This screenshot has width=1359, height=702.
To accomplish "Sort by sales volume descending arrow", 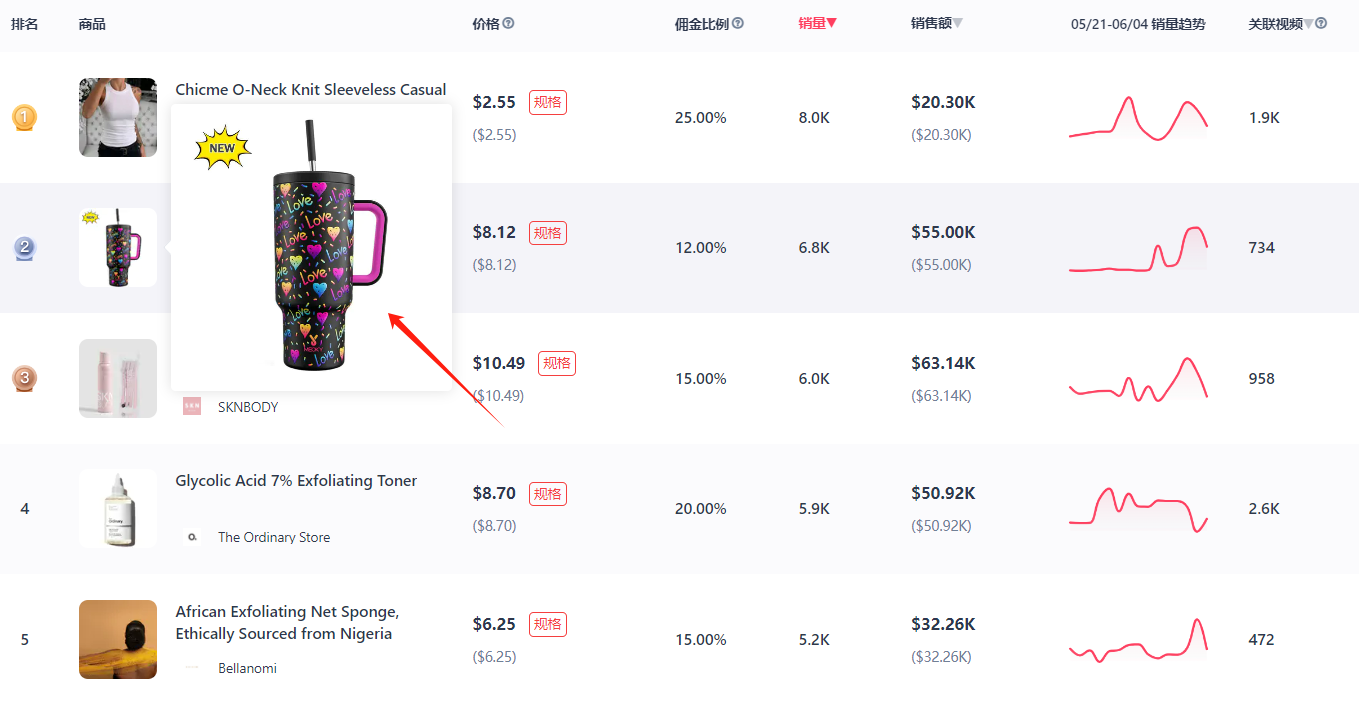I will [x=832, y=23].
